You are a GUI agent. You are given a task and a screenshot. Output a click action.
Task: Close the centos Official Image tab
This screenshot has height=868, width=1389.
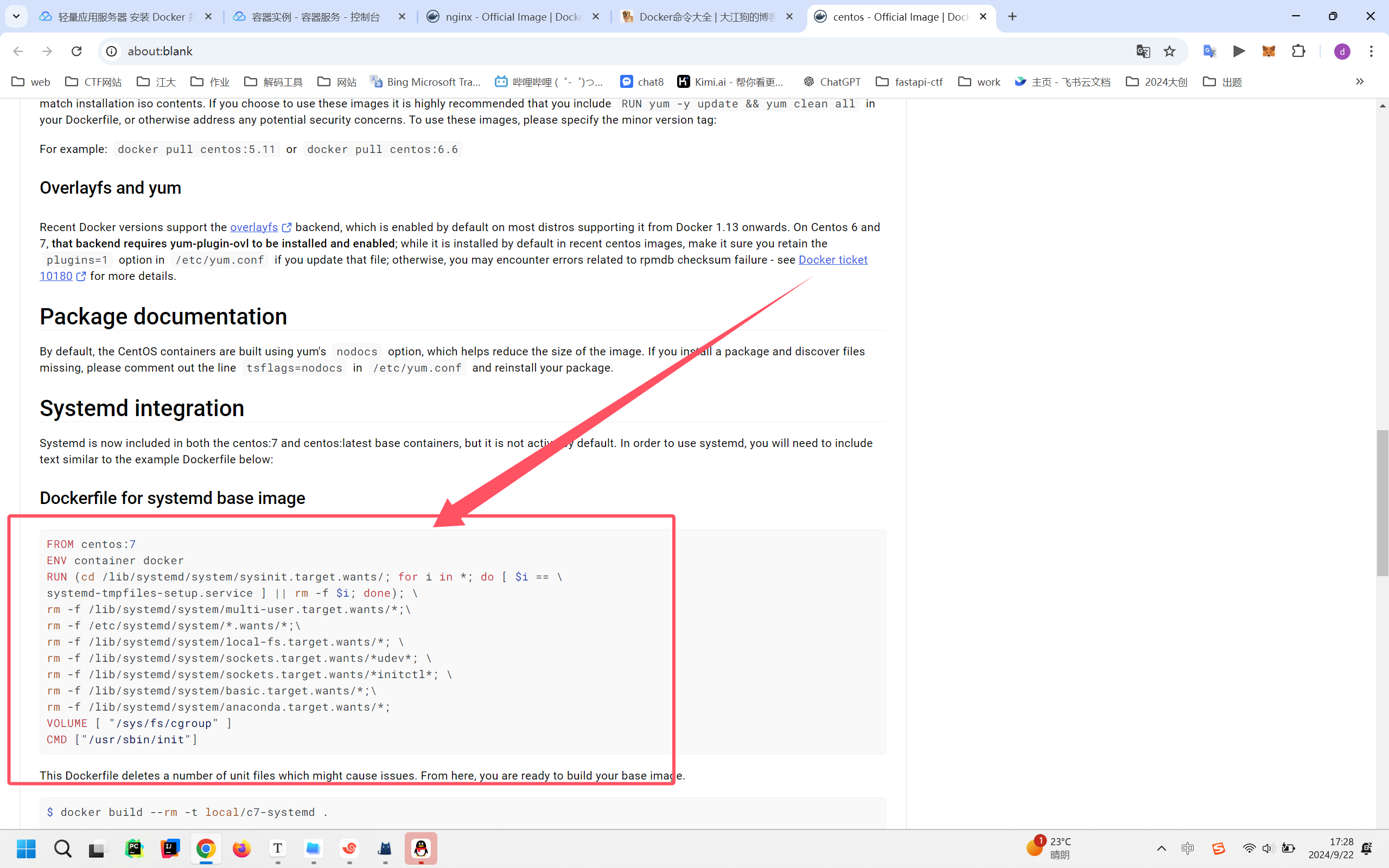click(x=983, y=17)
